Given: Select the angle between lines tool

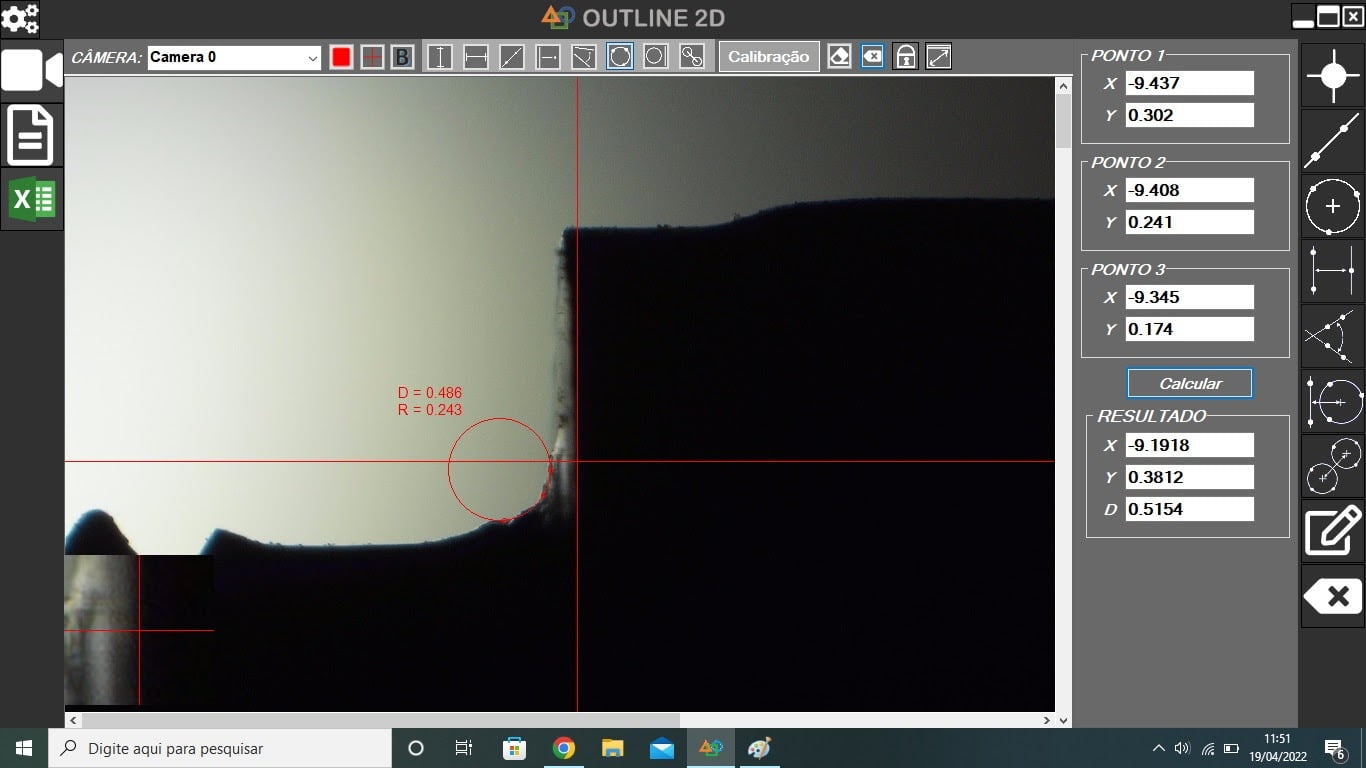Looking at the screenshot, I should 1332,336.
